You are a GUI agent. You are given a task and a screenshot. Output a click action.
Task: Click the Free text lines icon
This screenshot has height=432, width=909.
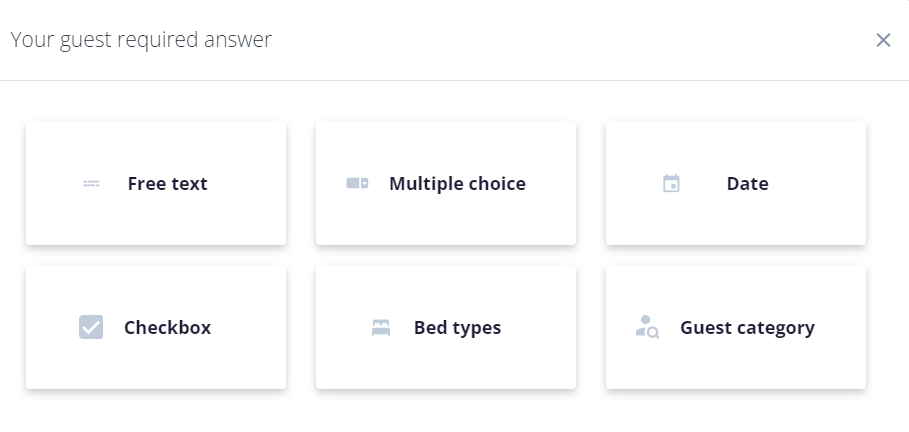pyautogui.click(x=91, y=184)
